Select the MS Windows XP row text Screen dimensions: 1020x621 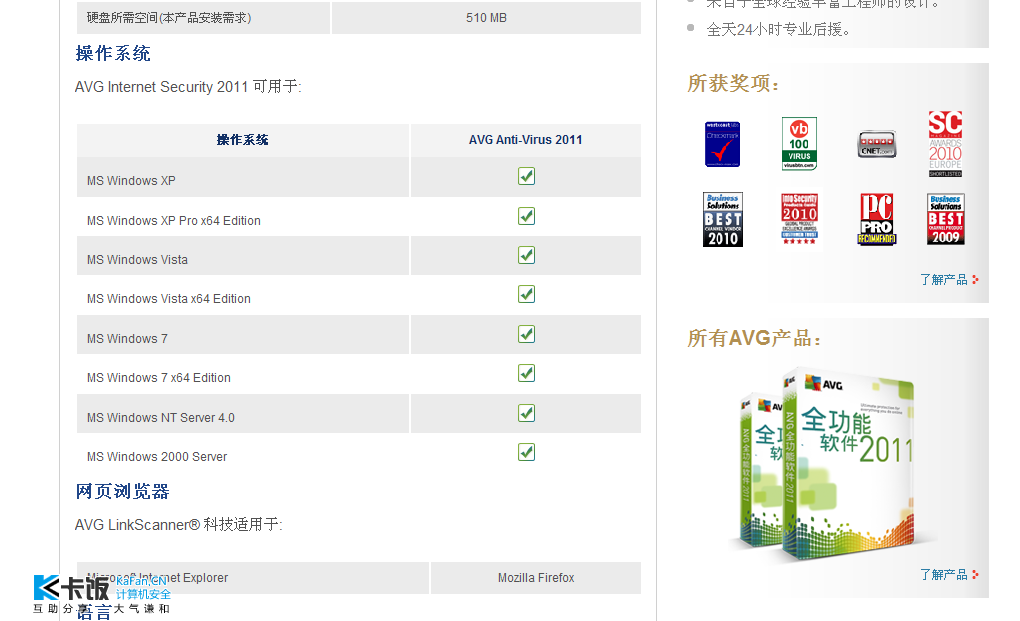pos(131,181)
